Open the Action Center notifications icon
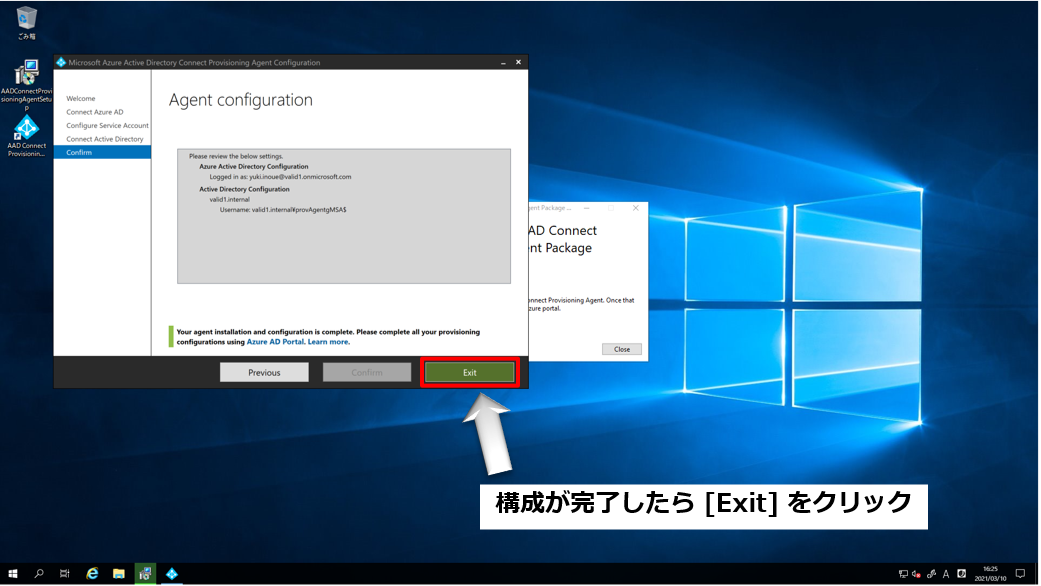Viewport: 1041px width, 586px height. pyautogui.click(x=1020, y=574)
